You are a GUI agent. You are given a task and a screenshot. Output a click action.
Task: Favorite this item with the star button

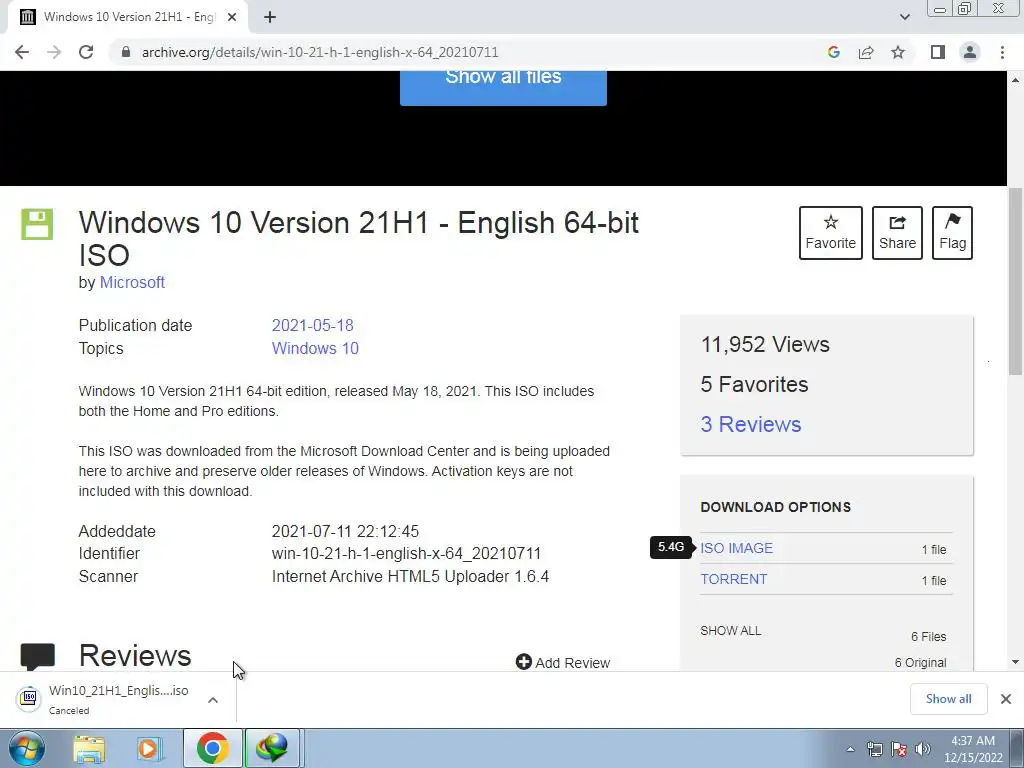[x=831, y=232]
